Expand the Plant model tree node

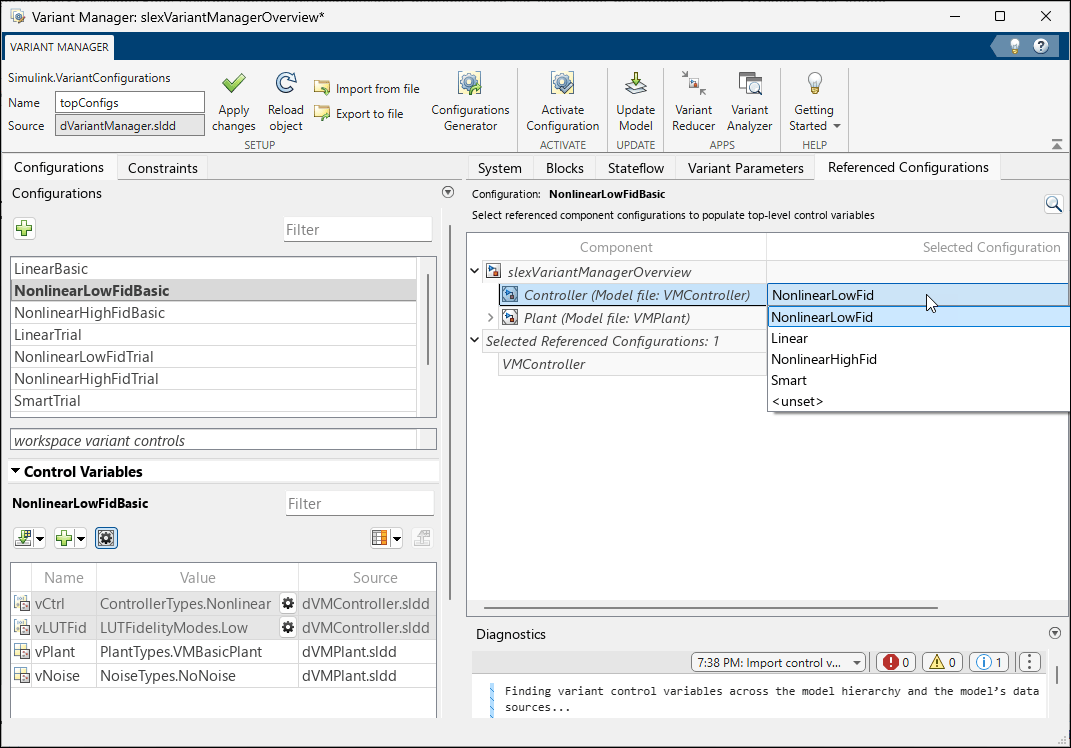click(490, 318)
